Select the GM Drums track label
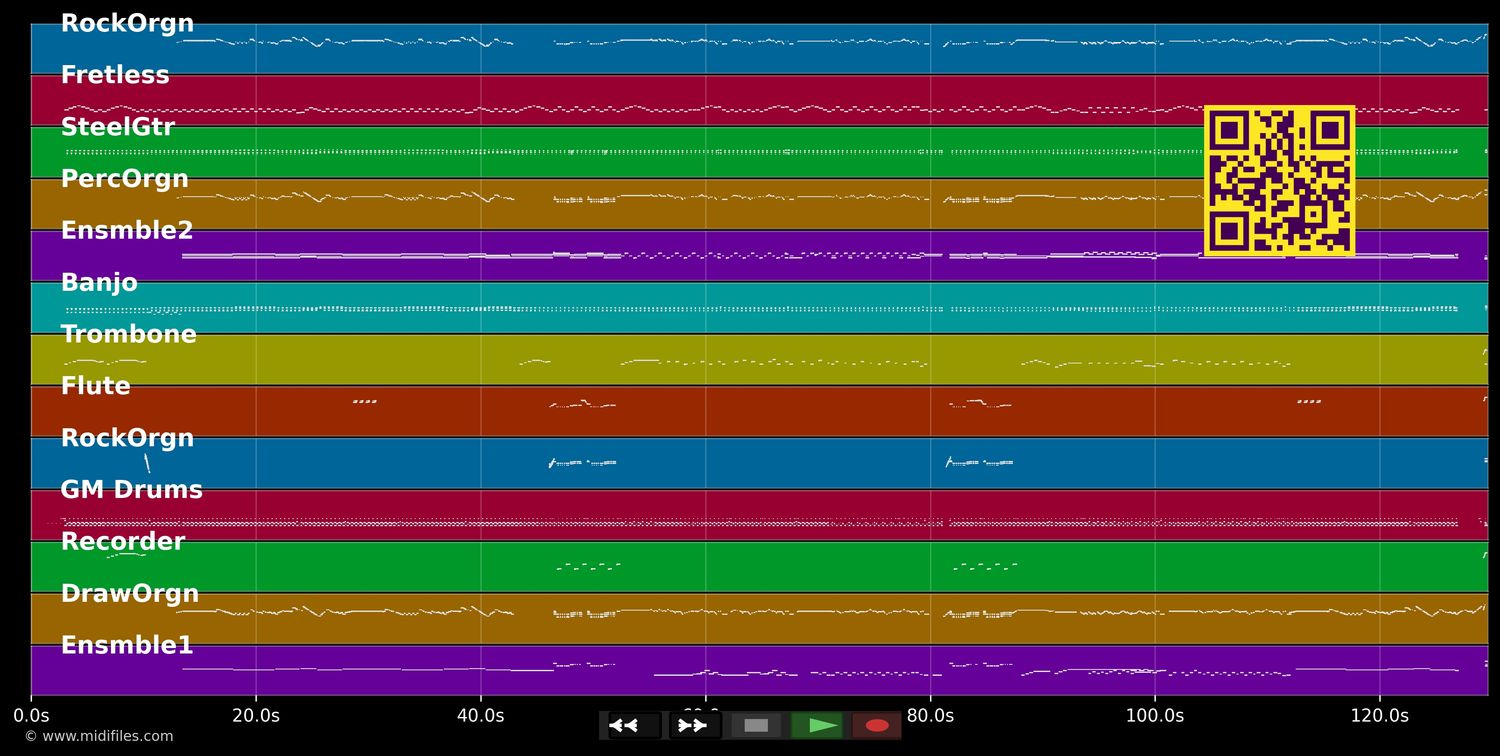Image resolution: width=1500 pixels, height=756 pixels. (132, 490)
